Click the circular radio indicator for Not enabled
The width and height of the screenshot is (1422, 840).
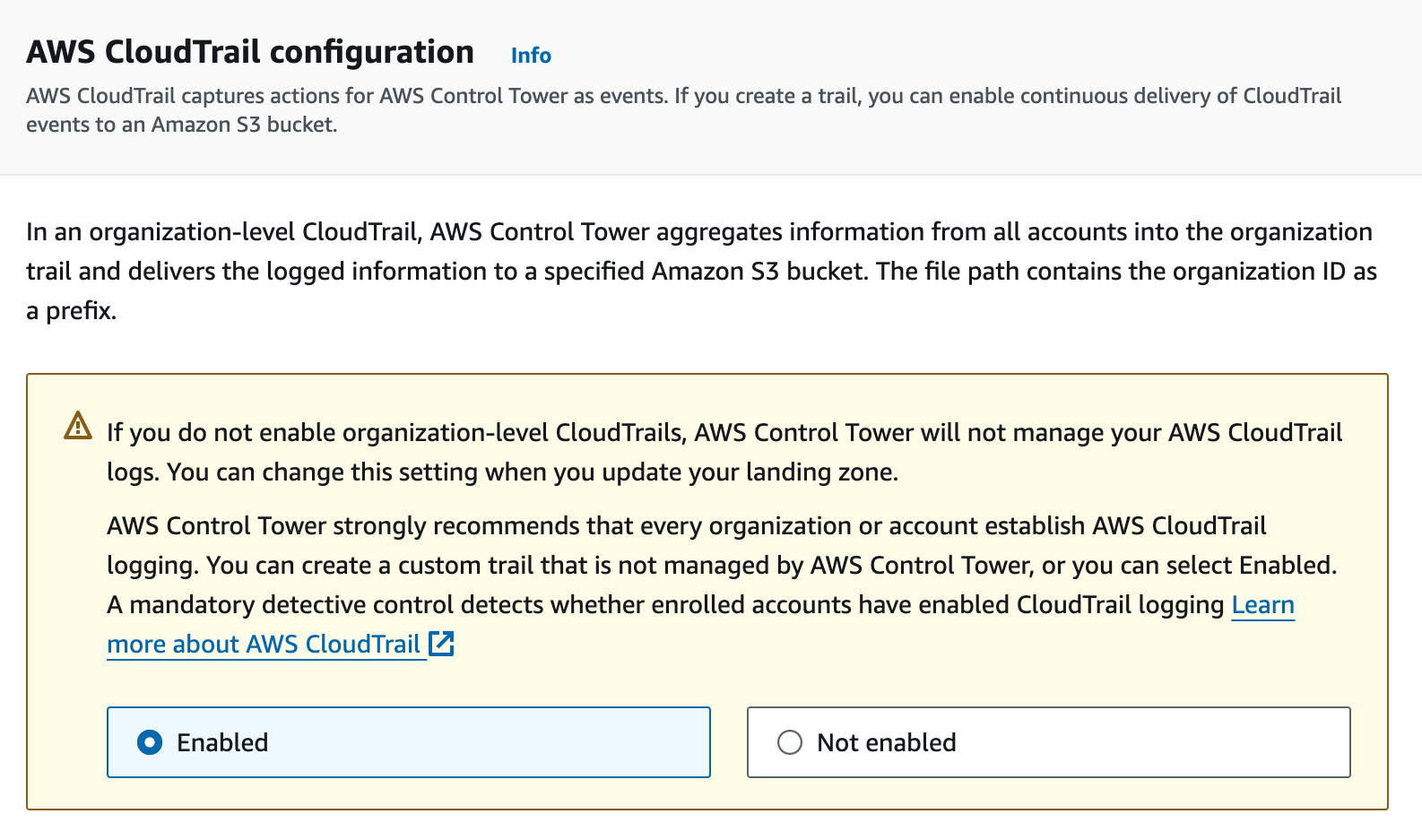pyautogui.click(x=789, y=742)
